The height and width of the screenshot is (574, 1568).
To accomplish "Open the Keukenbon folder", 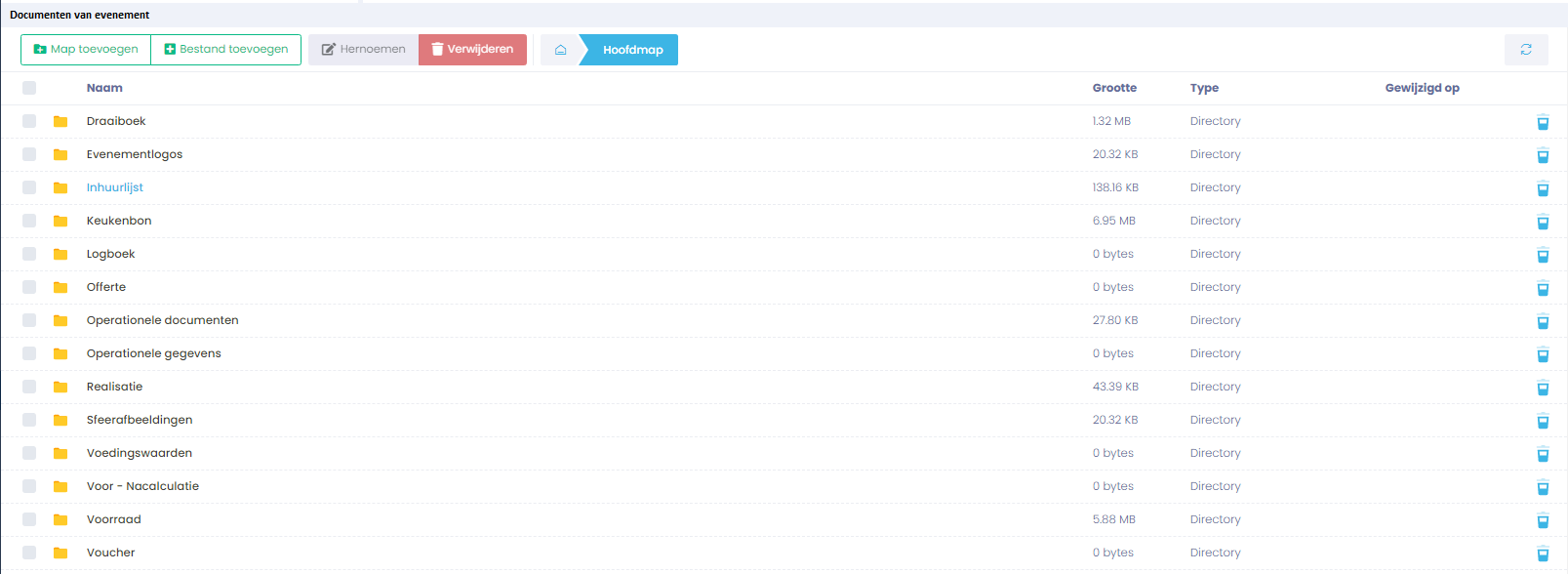I will [119, 221].
